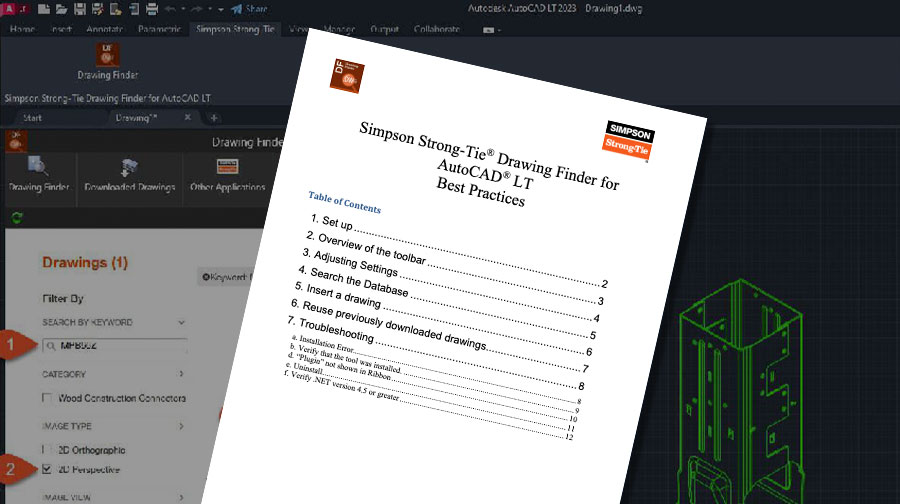900x504 pixels.
Task: Switch to the Manage ribbon tab
Action: click(339, 29)
